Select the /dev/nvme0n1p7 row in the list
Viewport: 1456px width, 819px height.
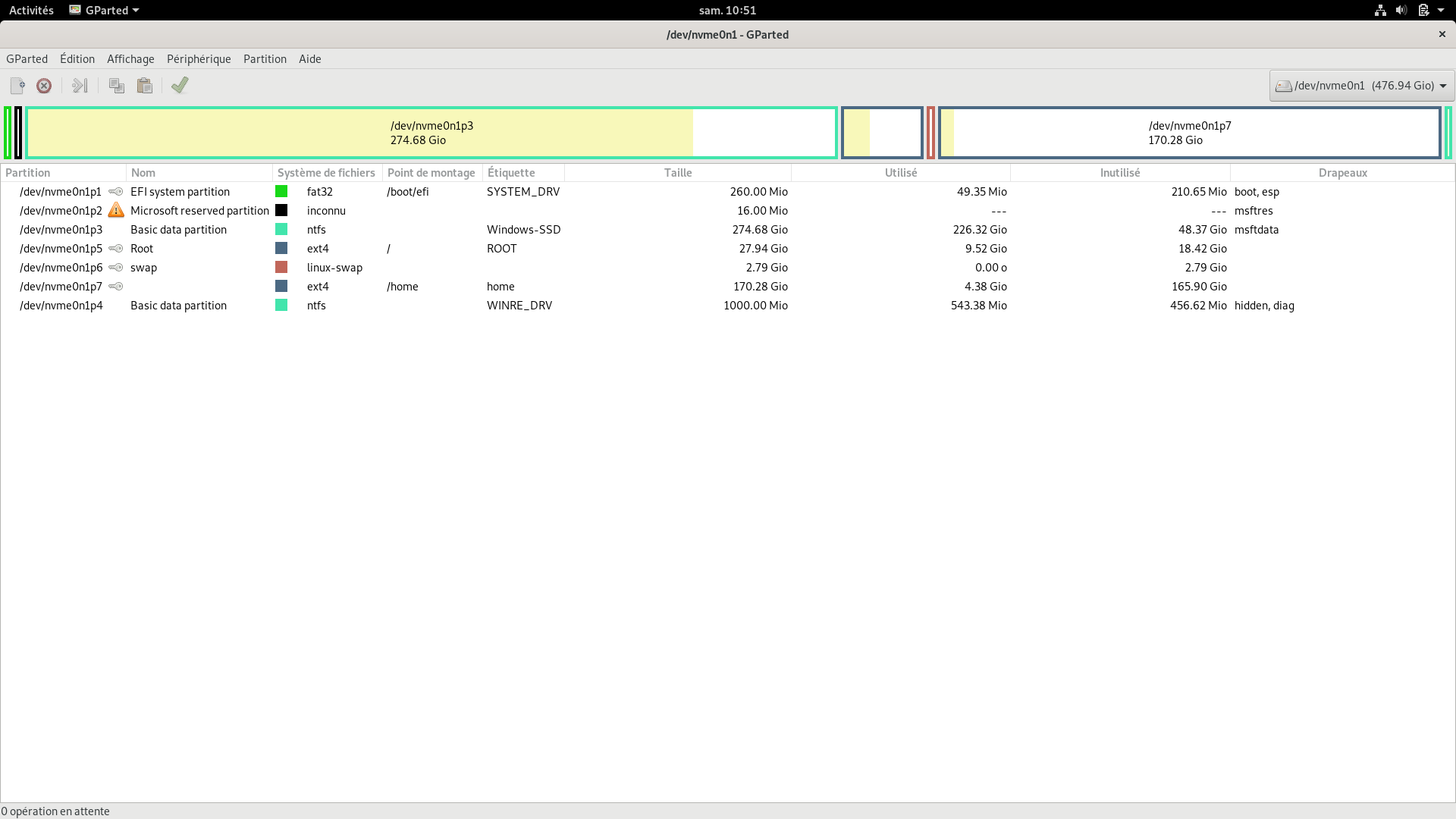click(x=728, y=287)
